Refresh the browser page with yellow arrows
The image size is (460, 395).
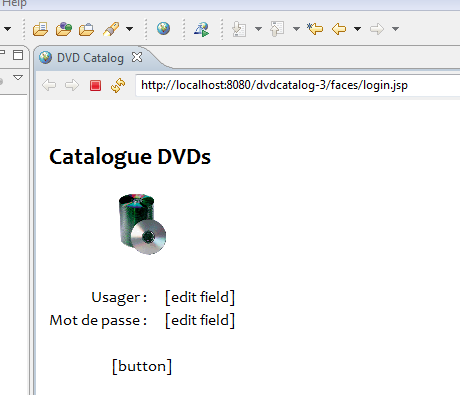coord(118,85)
